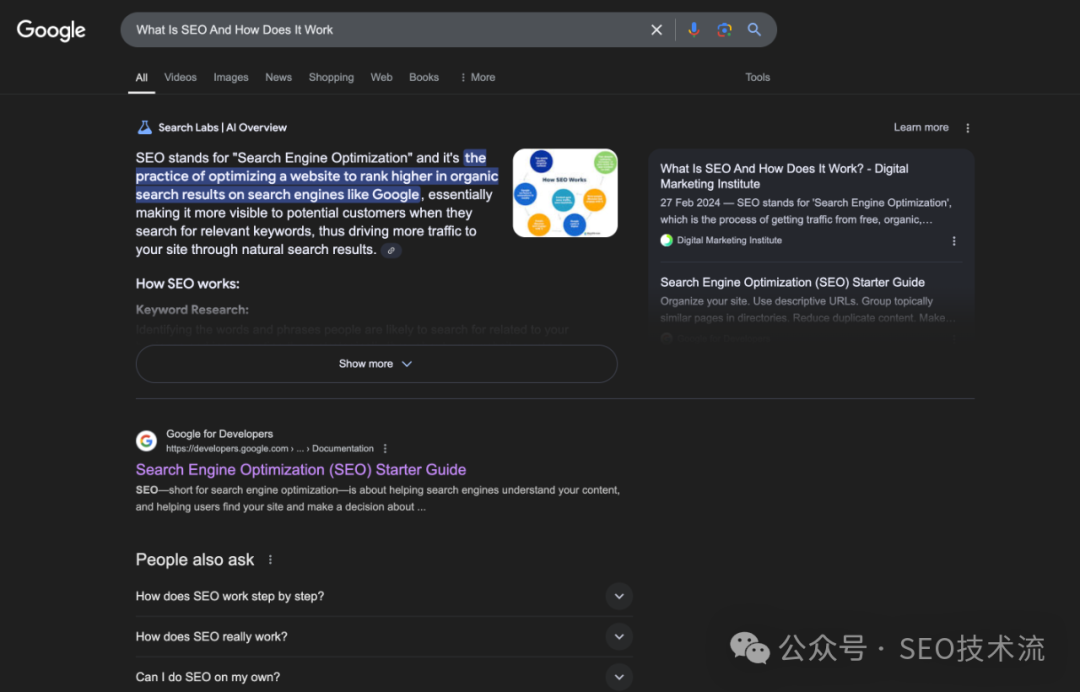Switch to the Images tab
The image size is (1080, 692).
230,77
